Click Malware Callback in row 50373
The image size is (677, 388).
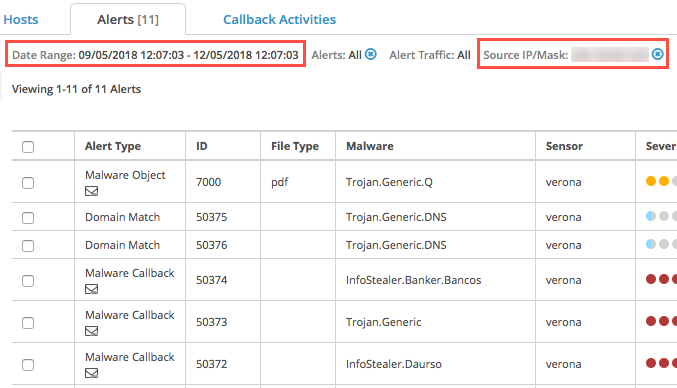[x=130, y=315]
